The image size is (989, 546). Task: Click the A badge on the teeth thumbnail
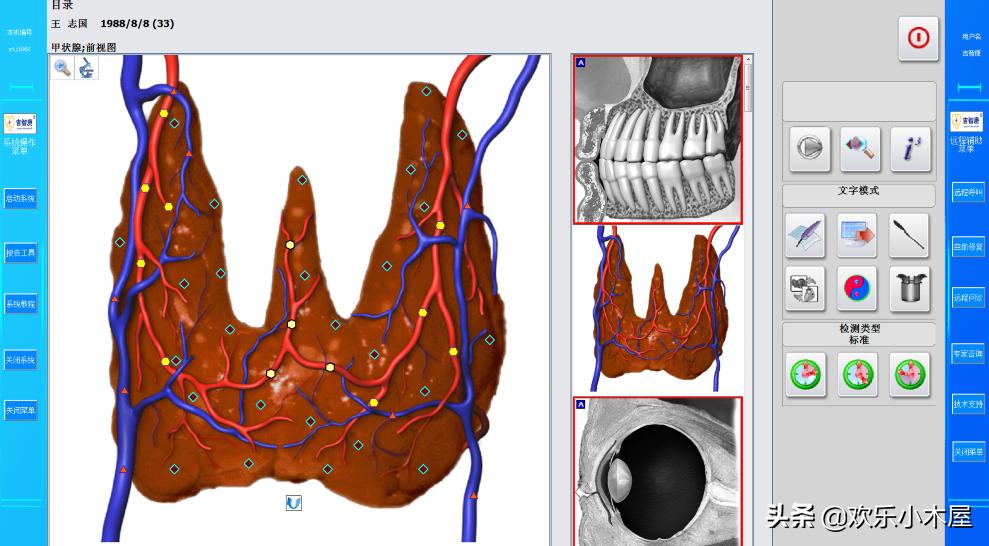[581, 62]
